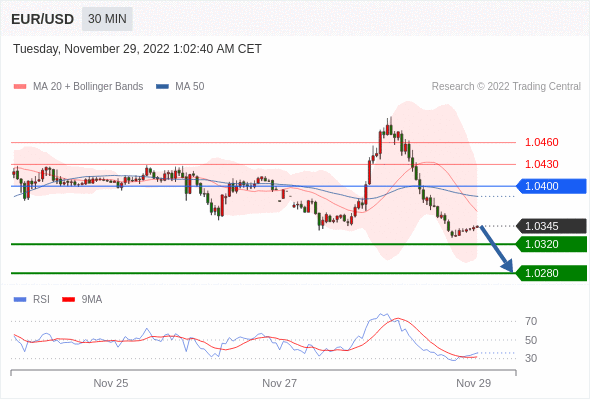Click the 9MA legend red swatch
Screen dimensions: 590x400
pyautogui.click(x=68, y=300)
